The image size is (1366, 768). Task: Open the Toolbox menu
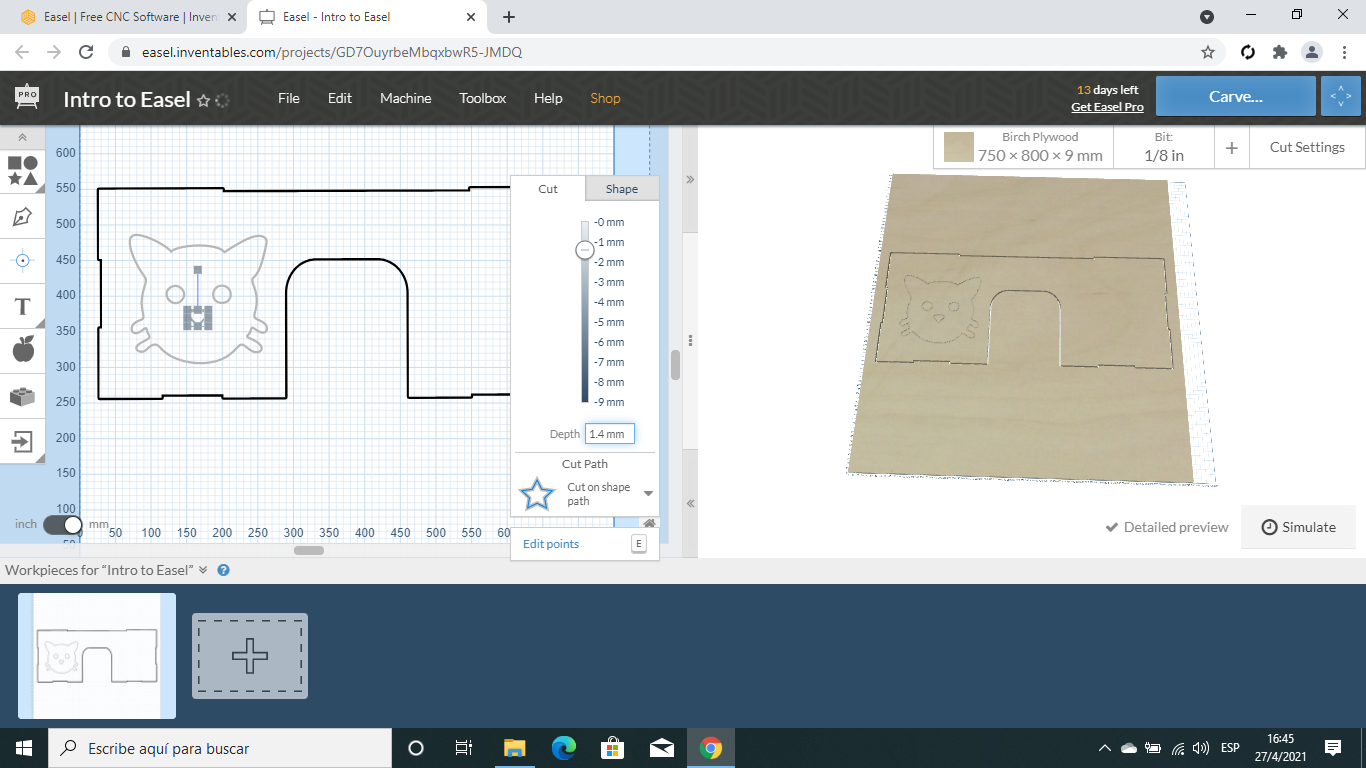pos(483,98)
